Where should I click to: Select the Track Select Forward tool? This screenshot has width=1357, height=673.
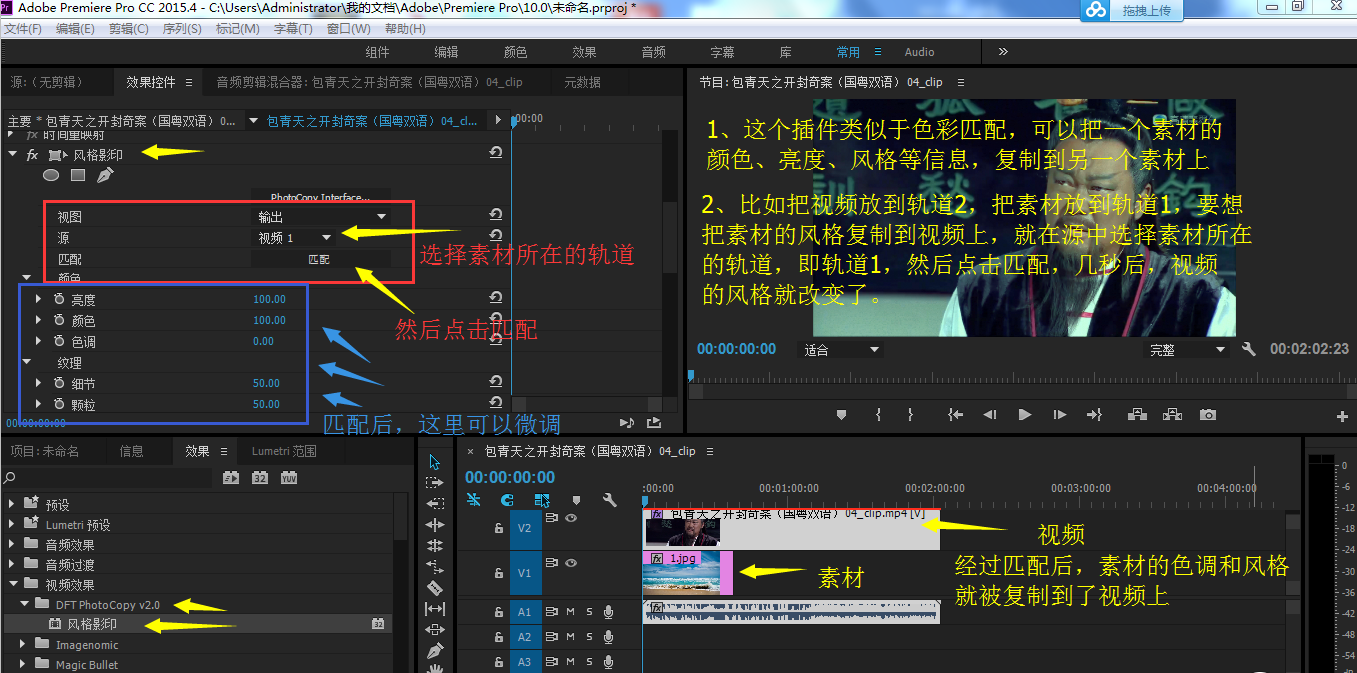click(x=435, y=483)
